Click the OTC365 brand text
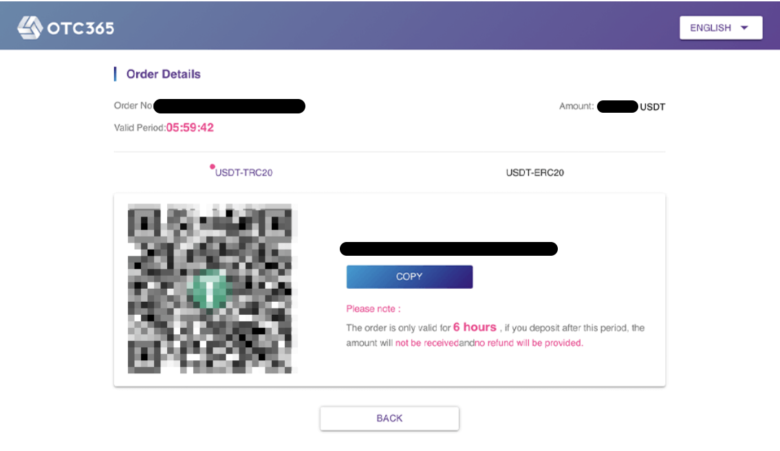Viewport: 780px width, 451px height. click(x=81, y=28)
